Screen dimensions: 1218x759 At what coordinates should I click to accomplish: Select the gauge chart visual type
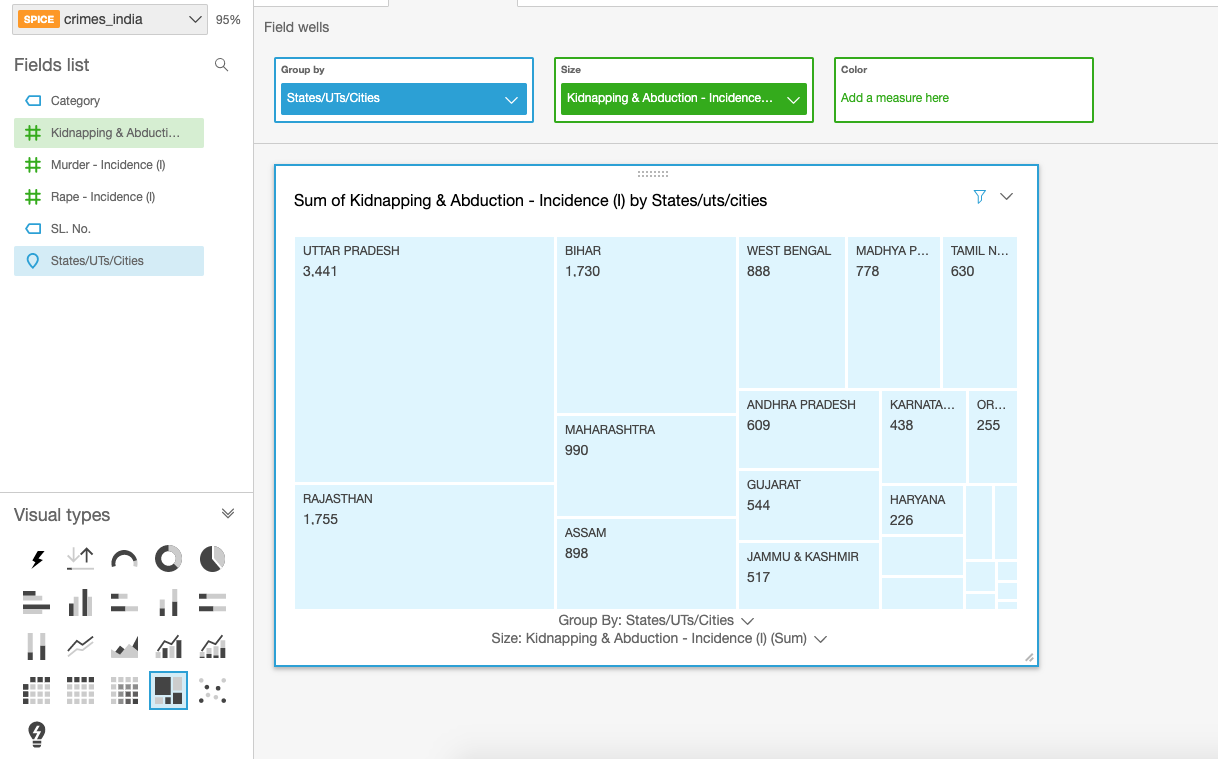click(124, 559)
